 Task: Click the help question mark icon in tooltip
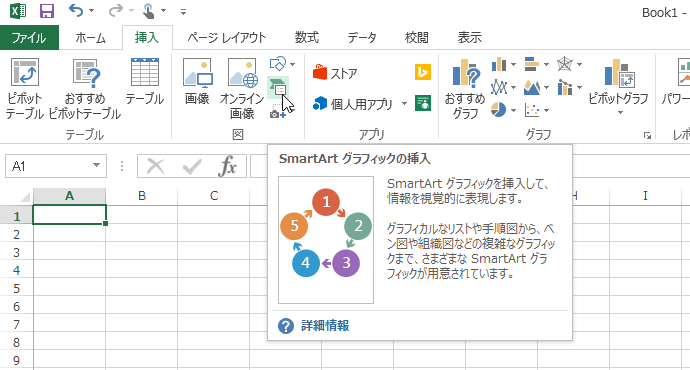(286, 326)
